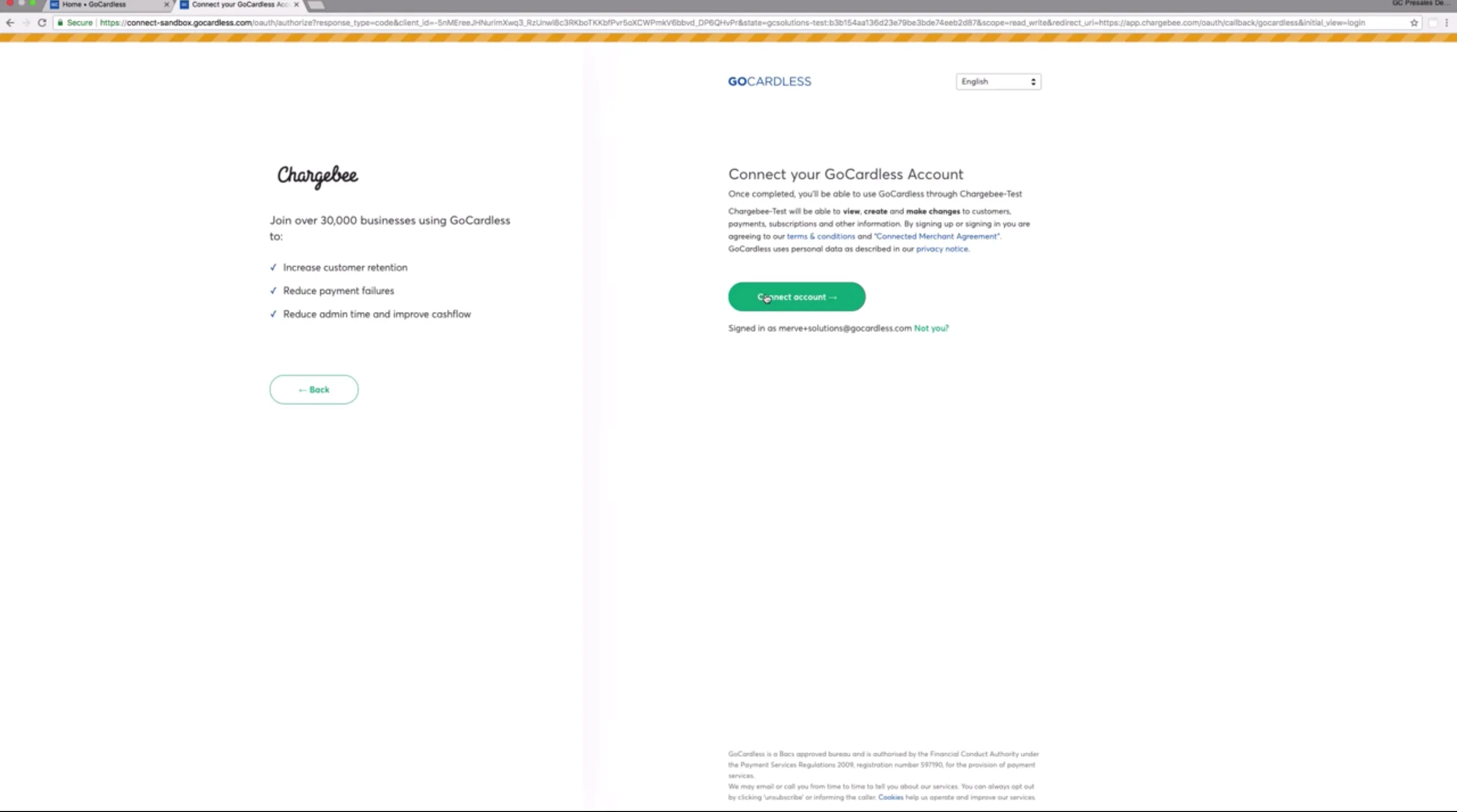Open the English language dropdown
Image resolution: width=1457 pixels, height=812 pixels.
pos(998,81)
